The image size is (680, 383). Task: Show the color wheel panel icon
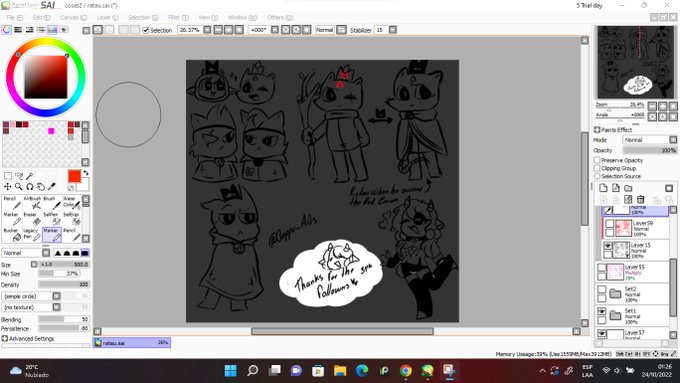[7, 30]
